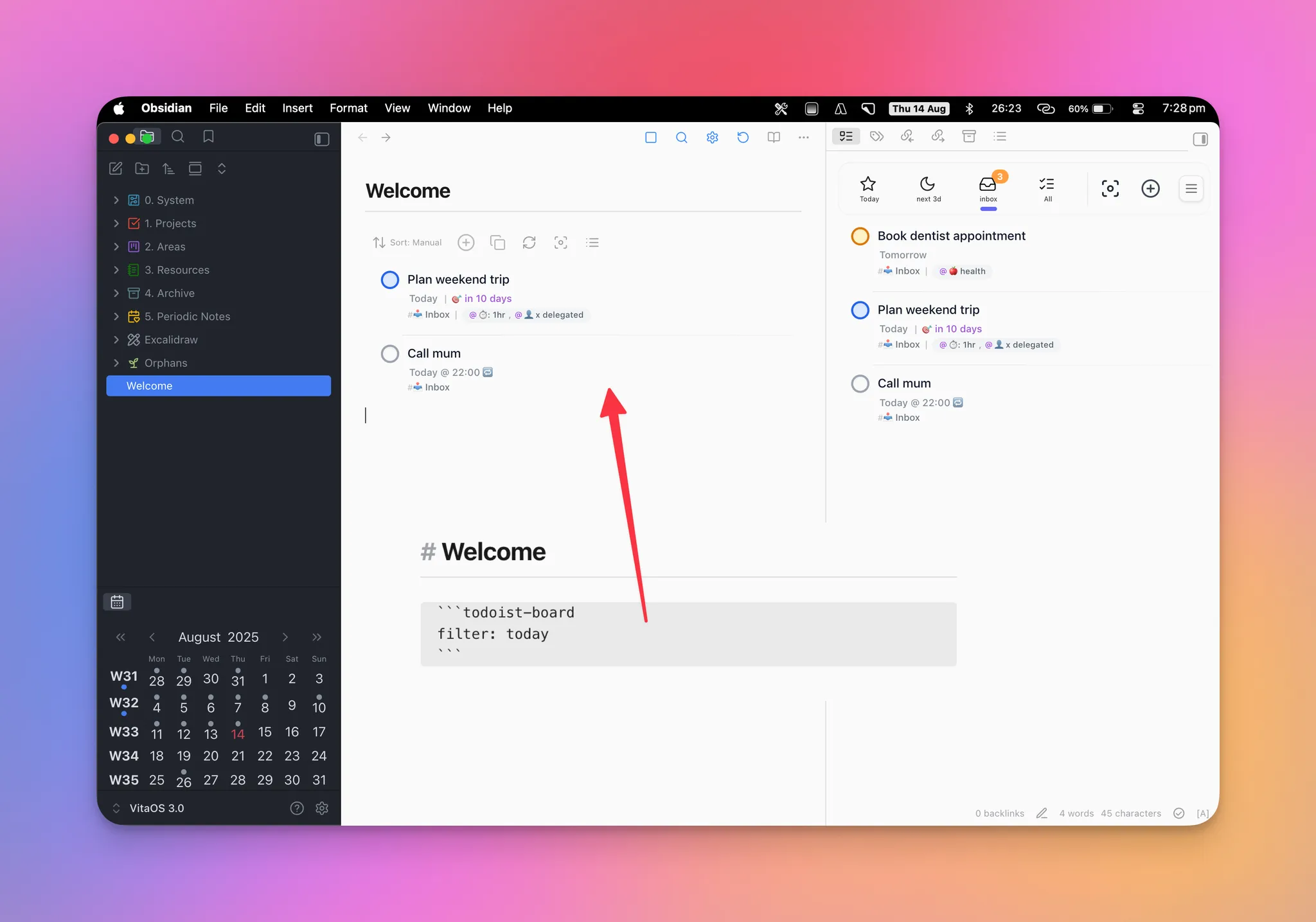The width and height of the screenshot is (1316, 922).
Task: Switch to the Today tab in sidebar
Action: [869, 189]
